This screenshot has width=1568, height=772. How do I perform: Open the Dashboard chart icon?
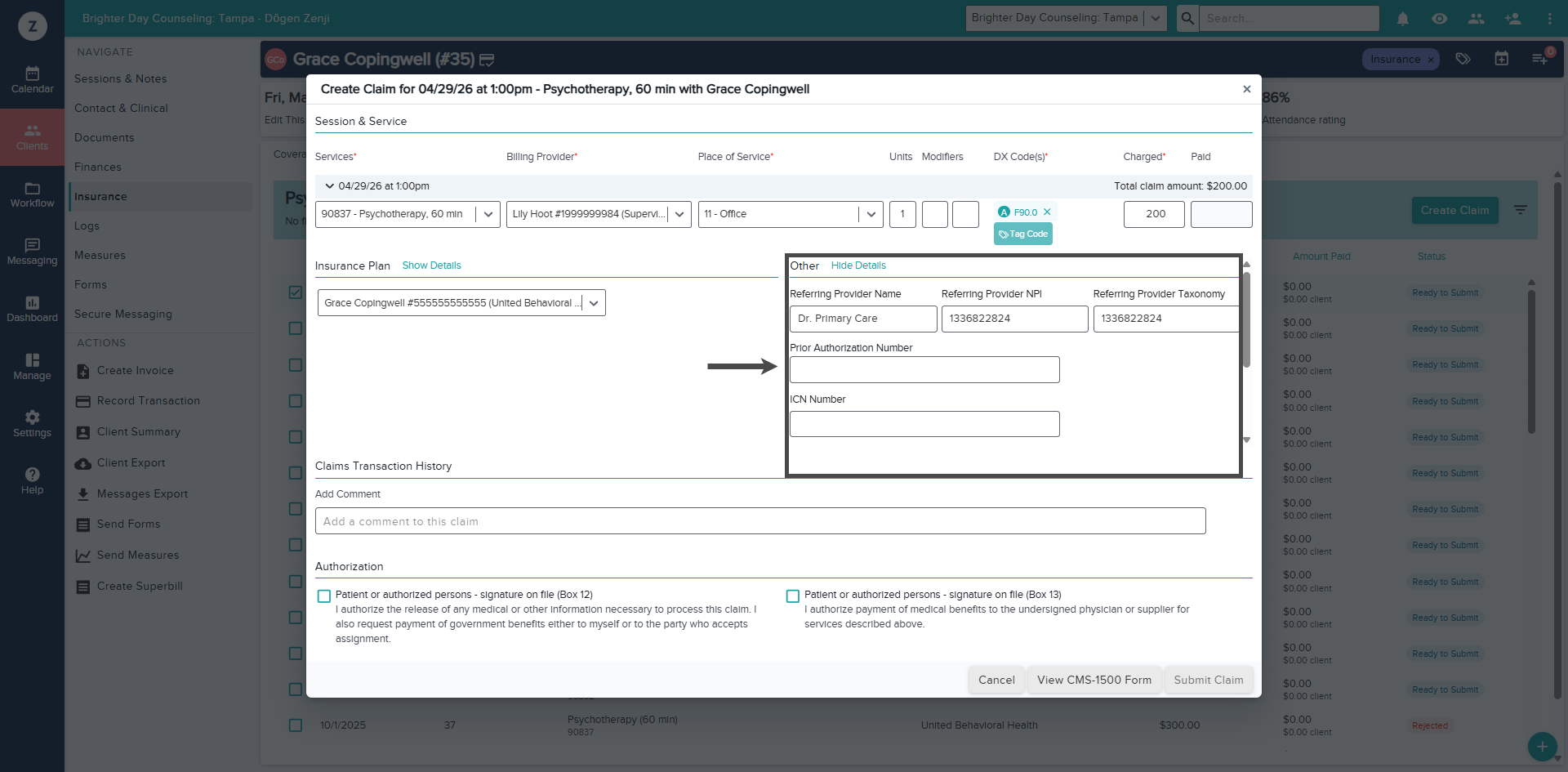point(32,302)
